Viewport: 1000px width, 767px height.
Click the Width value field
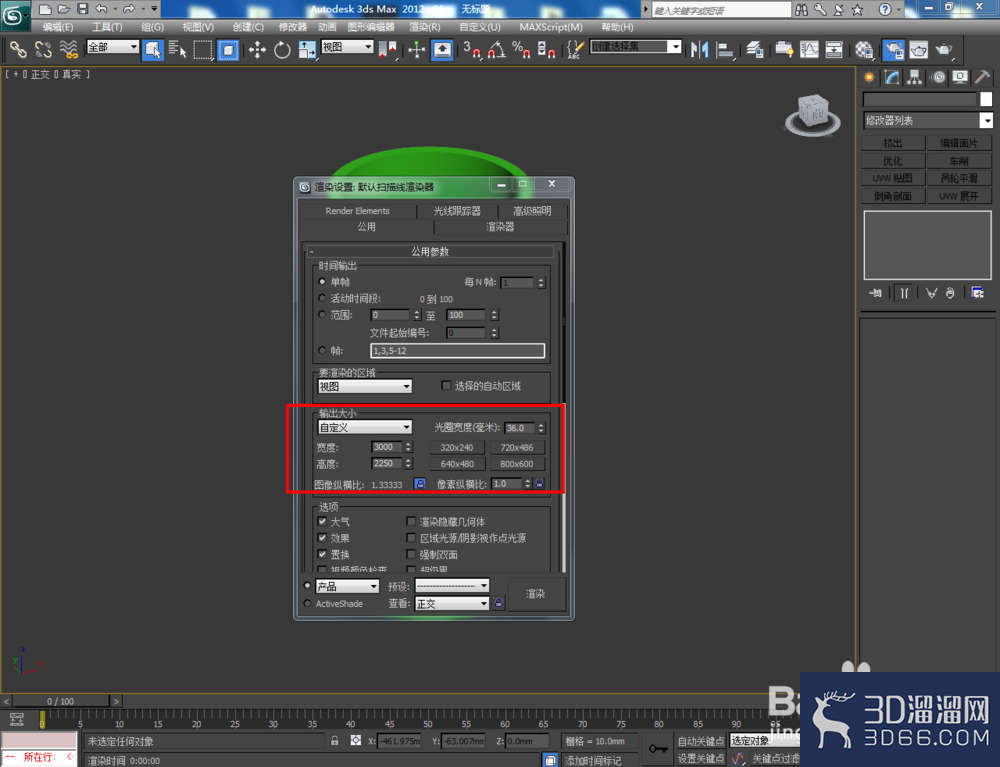pyautogui.click(x=386, y=447)
